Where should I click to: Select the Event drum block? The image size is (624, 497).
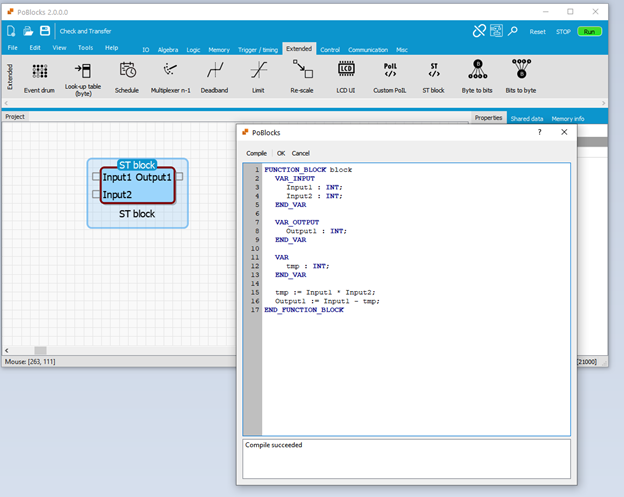pos(39,78)
